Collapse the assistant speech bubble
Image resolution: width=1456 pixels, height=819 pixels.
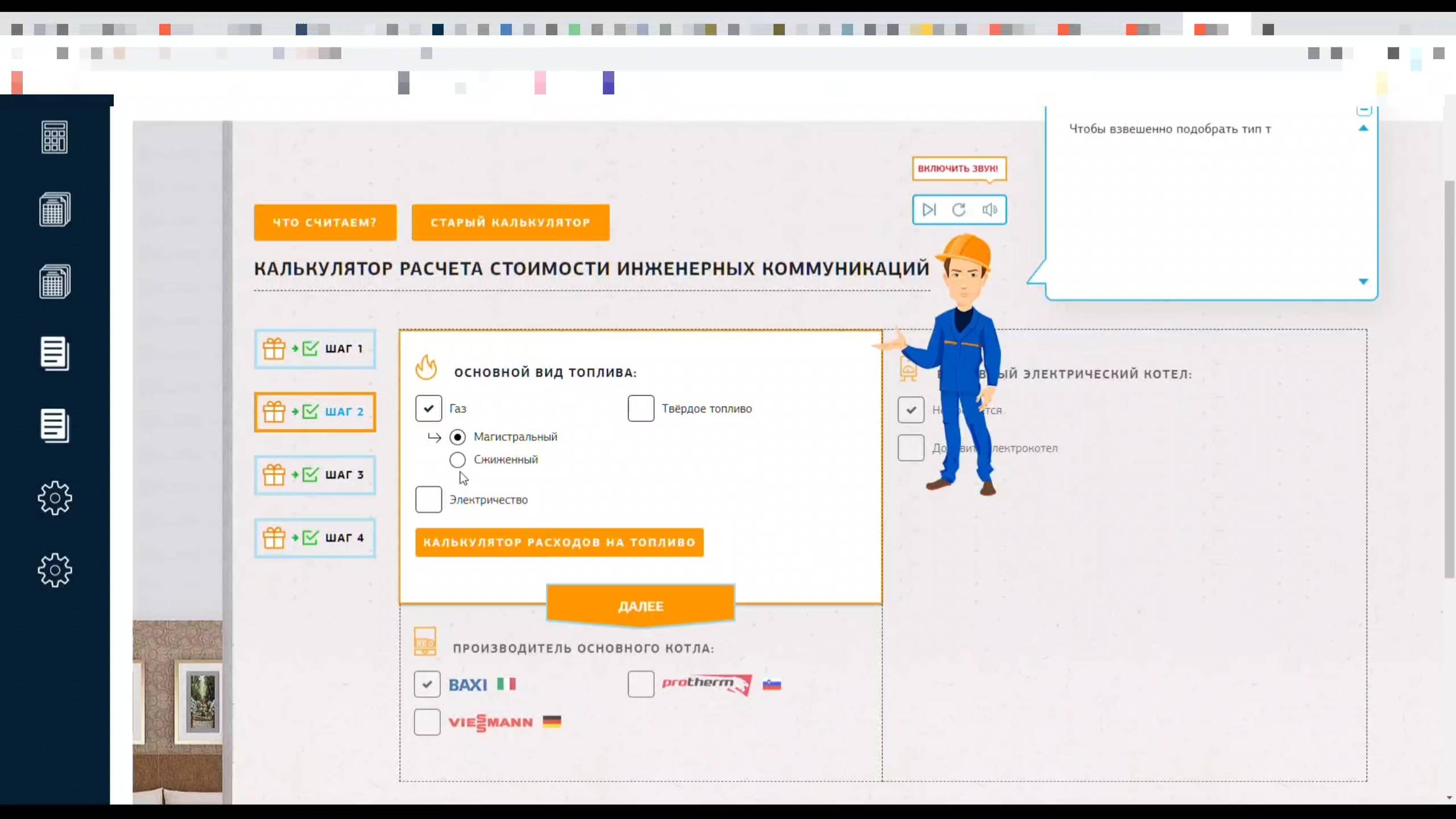click(x=1365, y=111)
